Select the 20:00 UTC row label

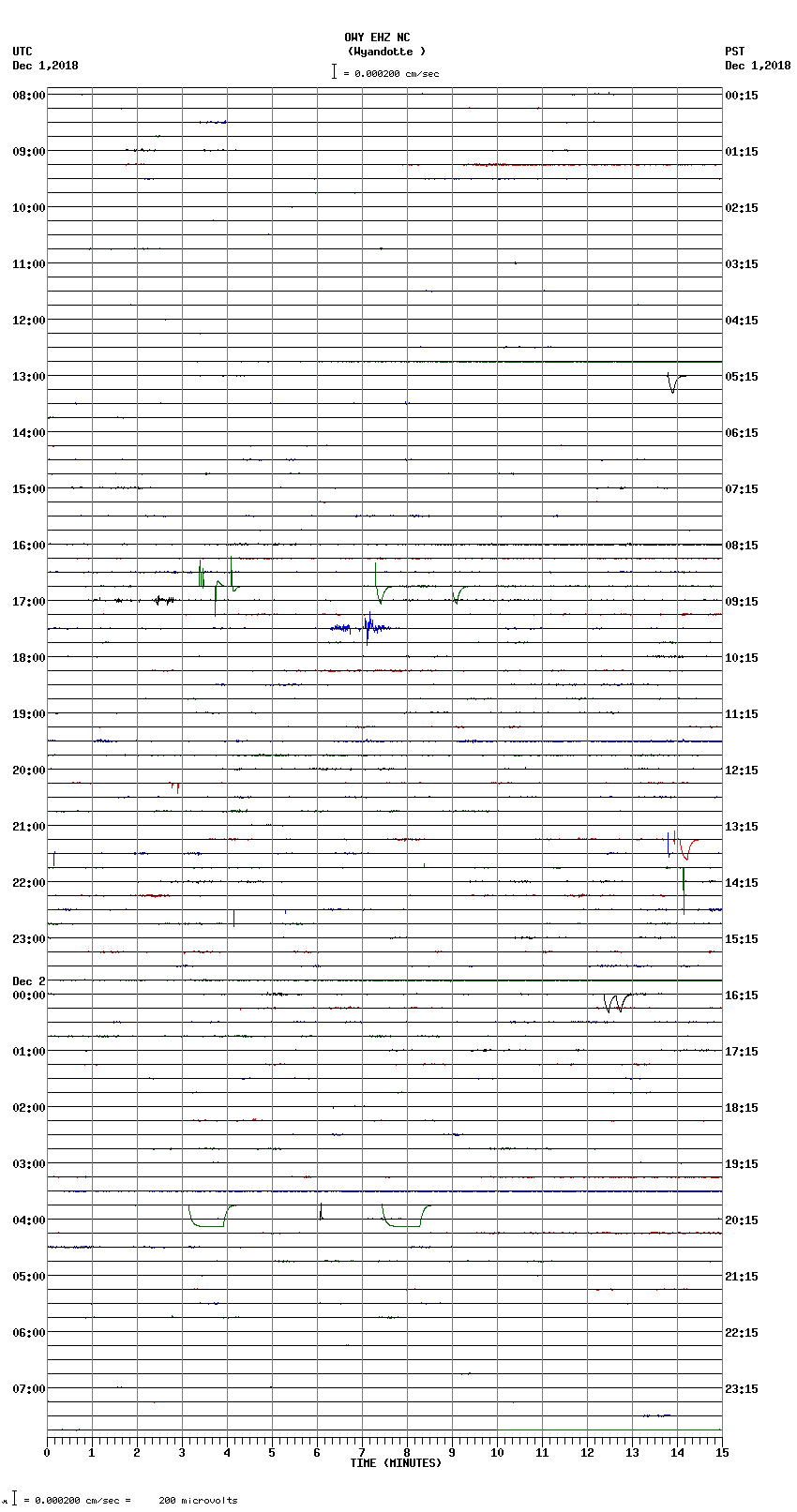pyautogui.click(x=29, y=771)
